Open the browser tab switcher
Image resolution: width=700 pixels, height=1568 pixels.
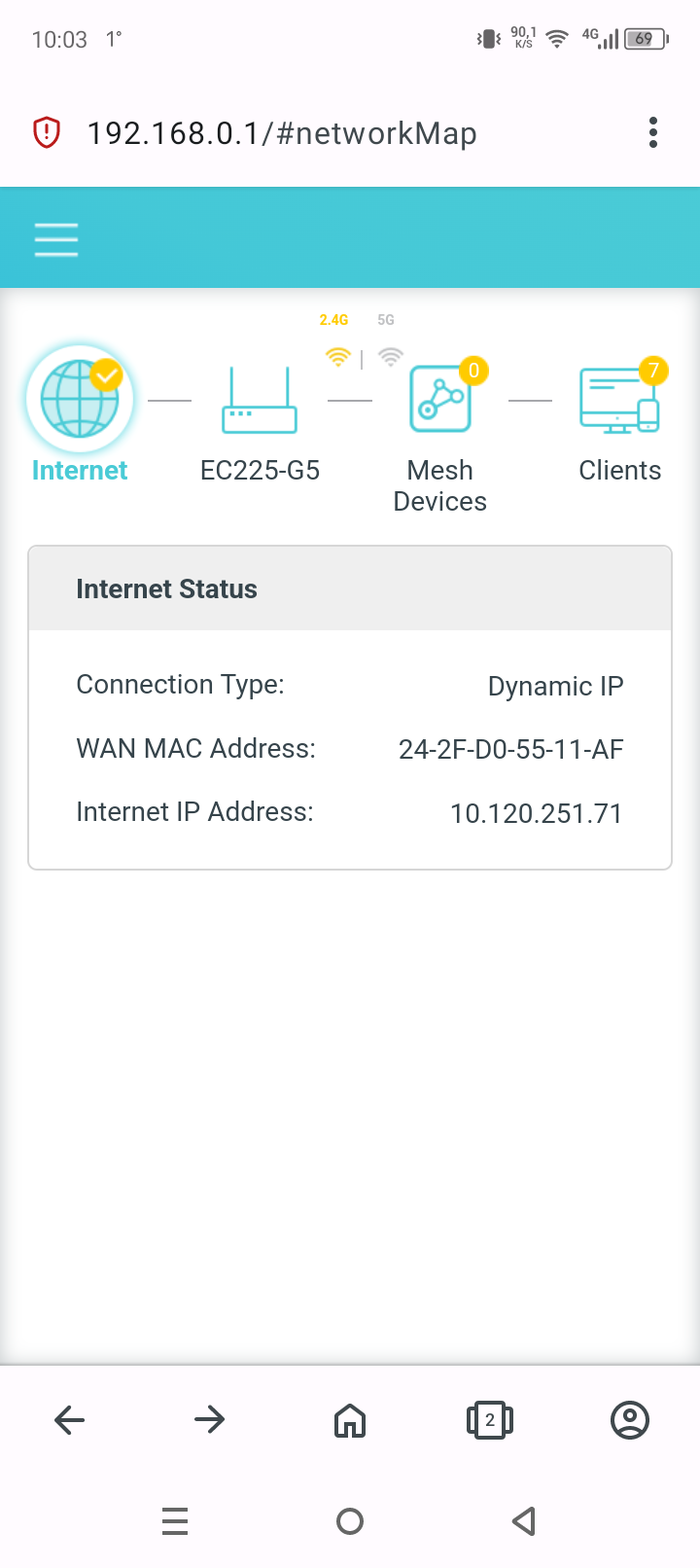click(490, 1420)
